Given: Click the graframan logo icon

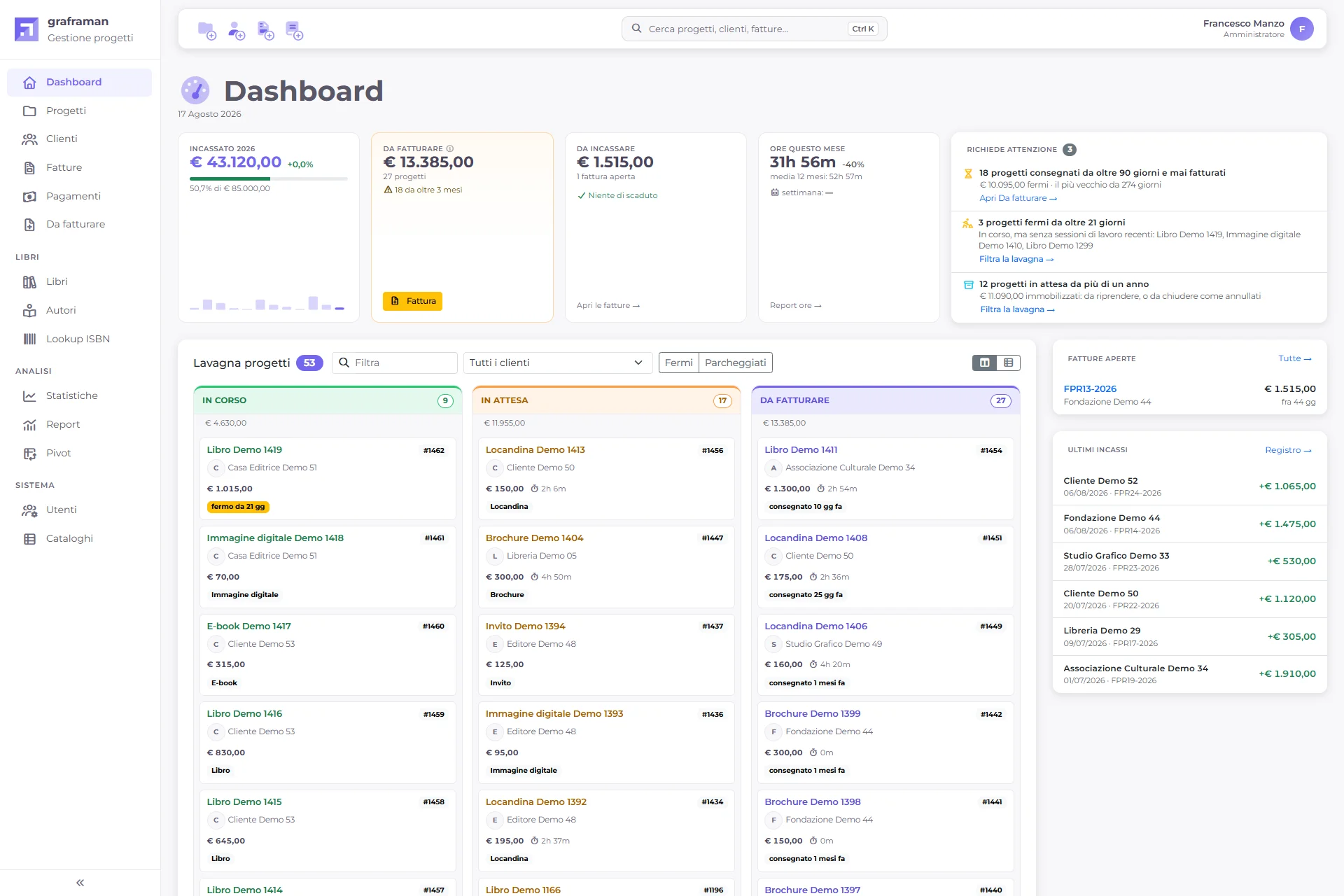Looking at the screenshot, I should click(27, 29).
